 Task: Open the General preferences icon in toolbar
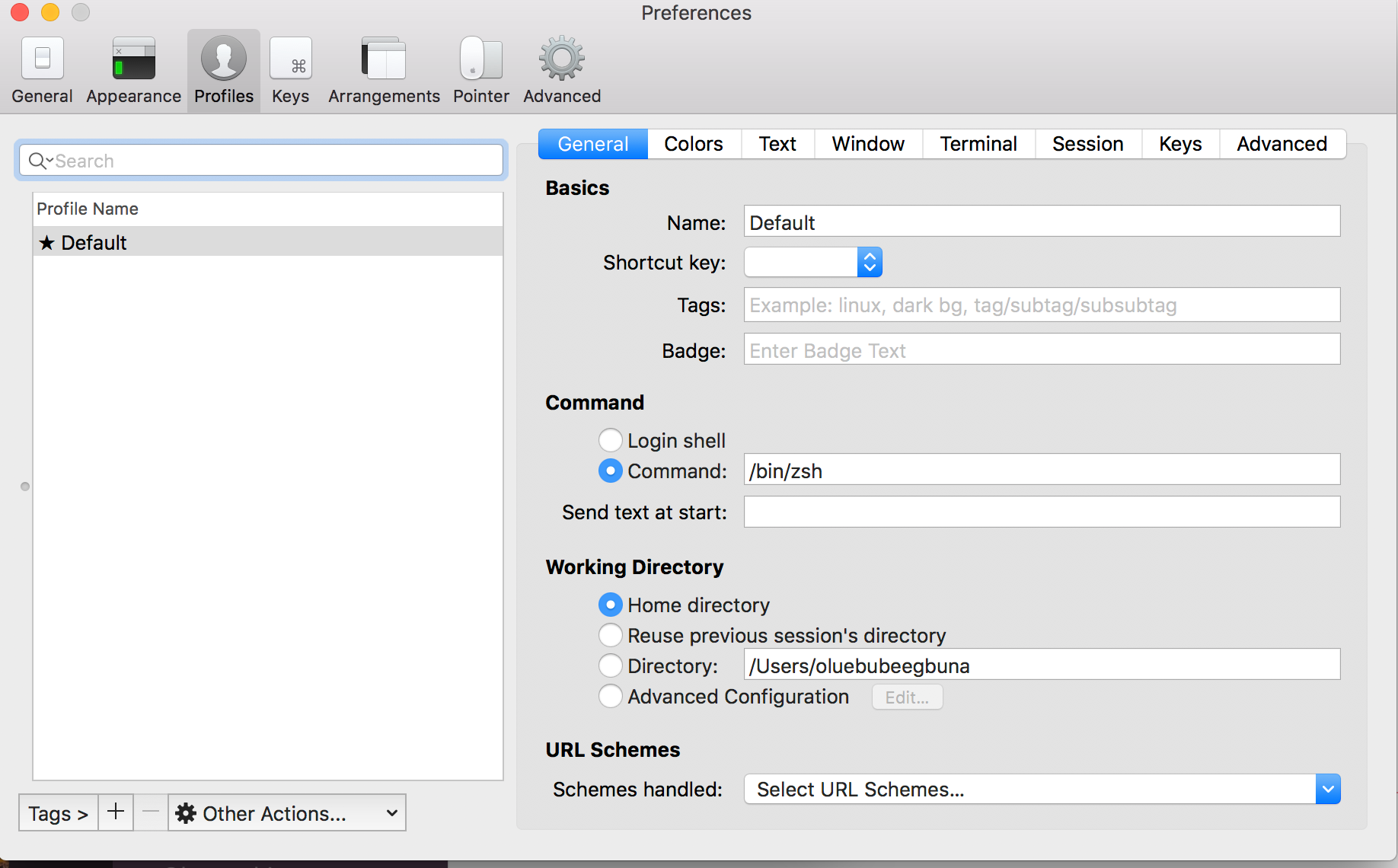click(43, 59)
